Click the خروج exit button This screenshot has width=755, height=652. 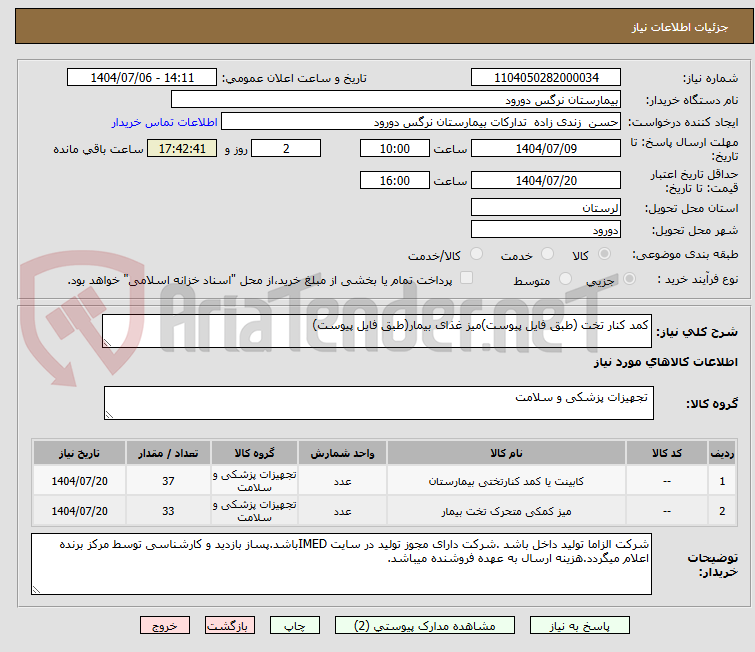point(165,625)
